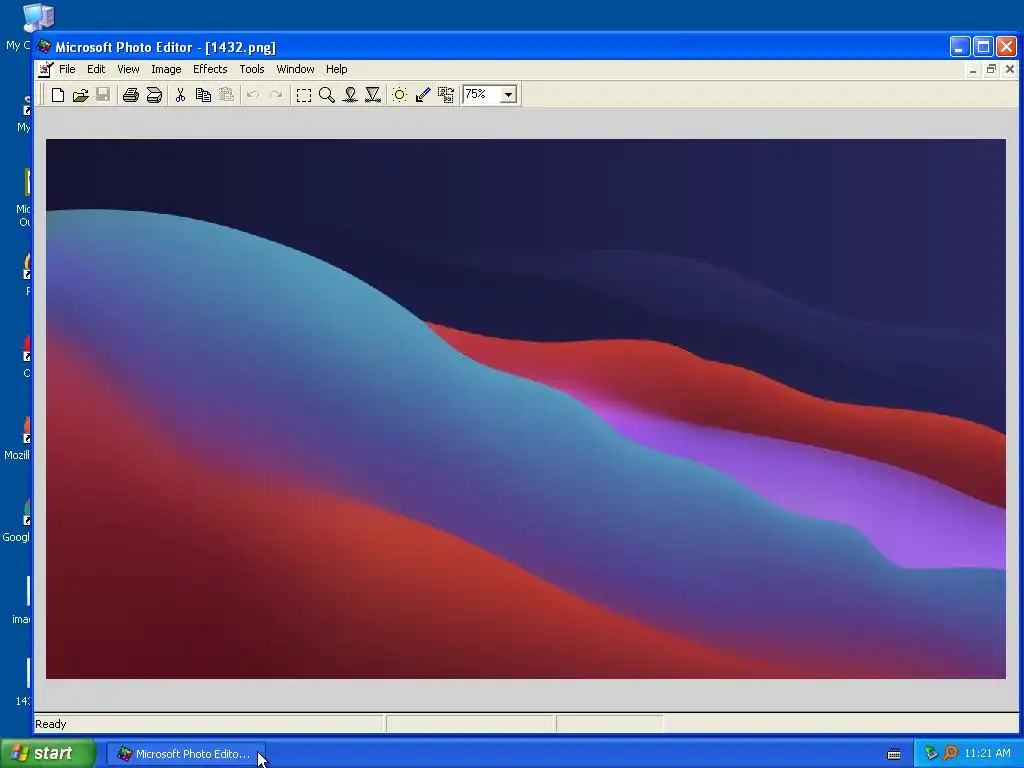The image size is (1024, 768).
Task: Click the green tray icon beside the magnifier
Action: tap(931, 753)
